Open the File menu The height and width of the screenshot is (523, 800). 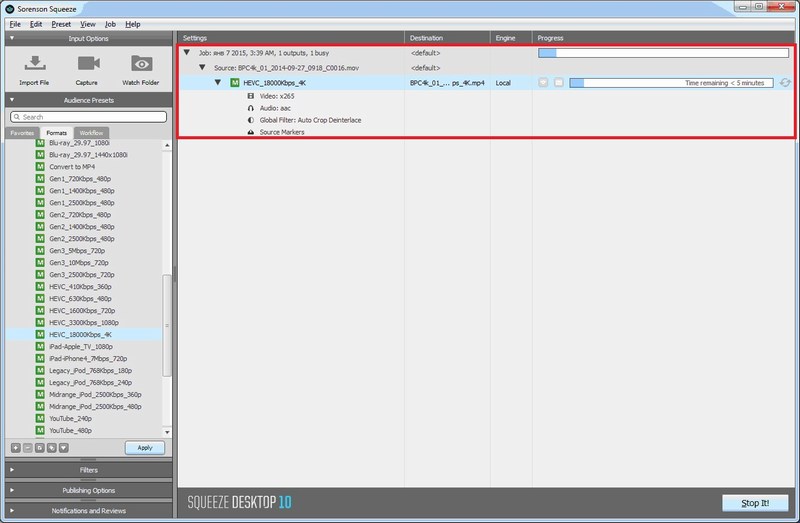(x=15, y=24)
